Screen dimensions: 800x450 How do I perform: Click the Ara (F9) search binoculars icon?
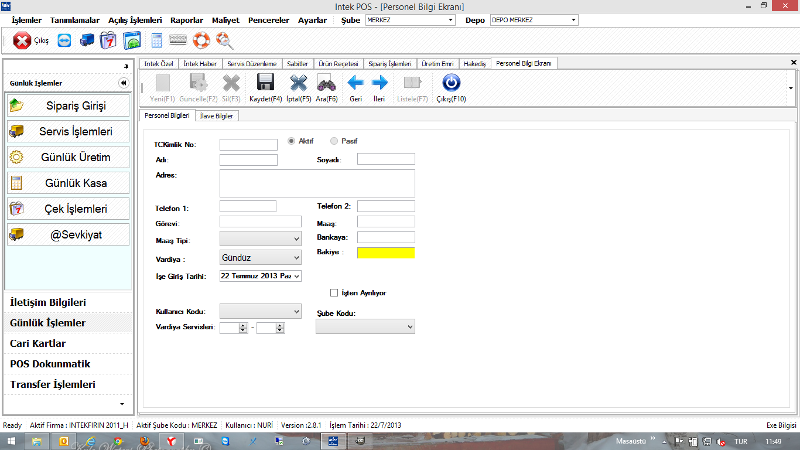(326, 83)
